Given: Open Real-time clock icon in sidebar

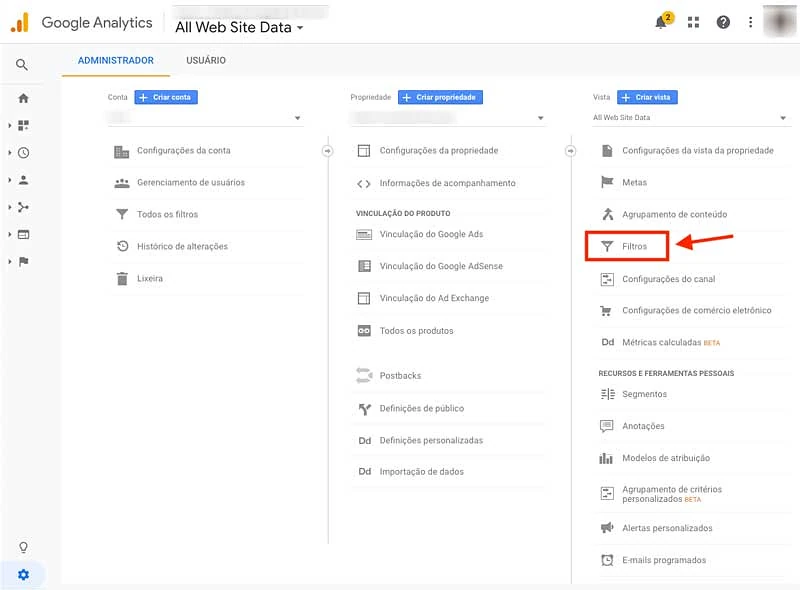Looking at the screenshot, I should (x=23, y=153).
